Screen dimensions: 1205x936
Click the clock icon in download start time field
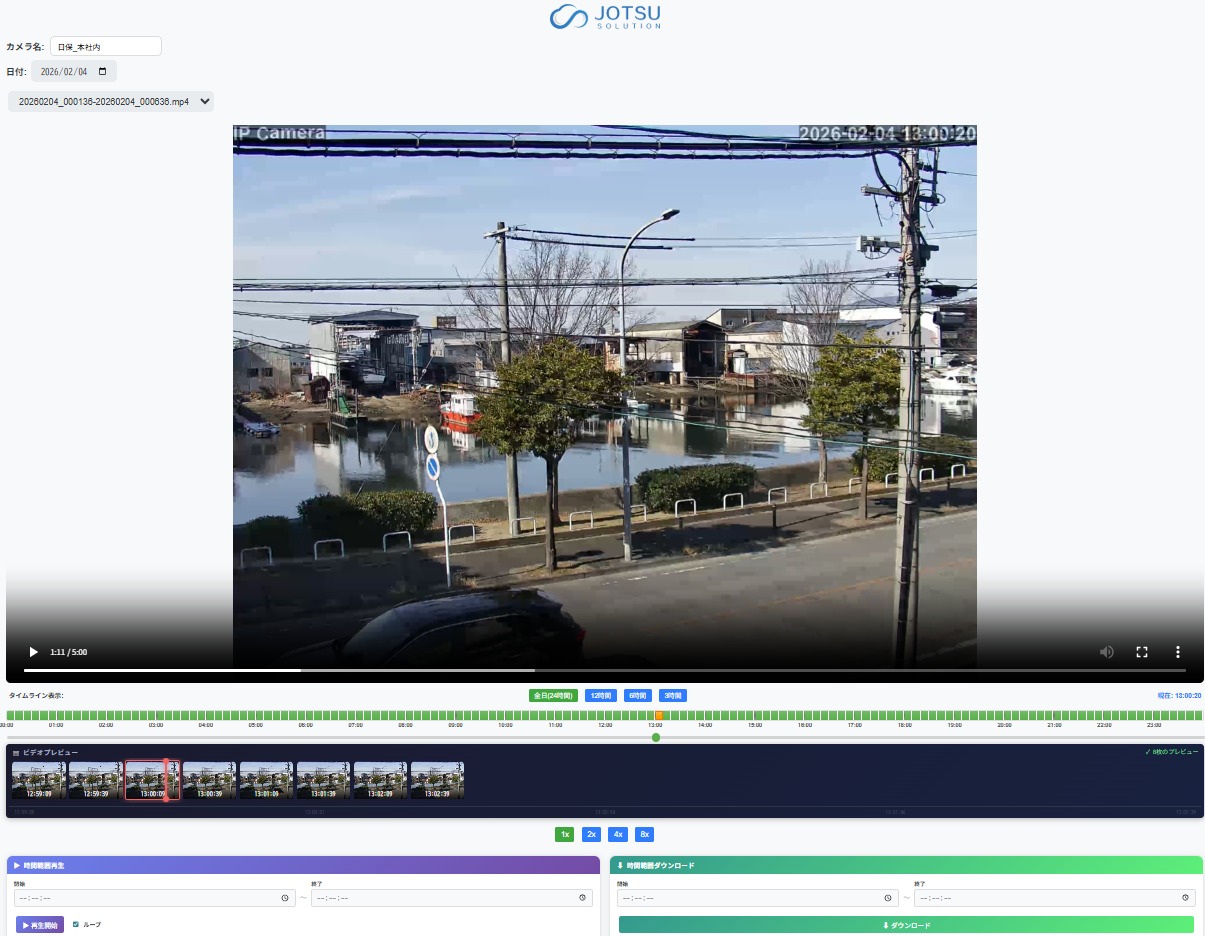[x=888, y=898]
